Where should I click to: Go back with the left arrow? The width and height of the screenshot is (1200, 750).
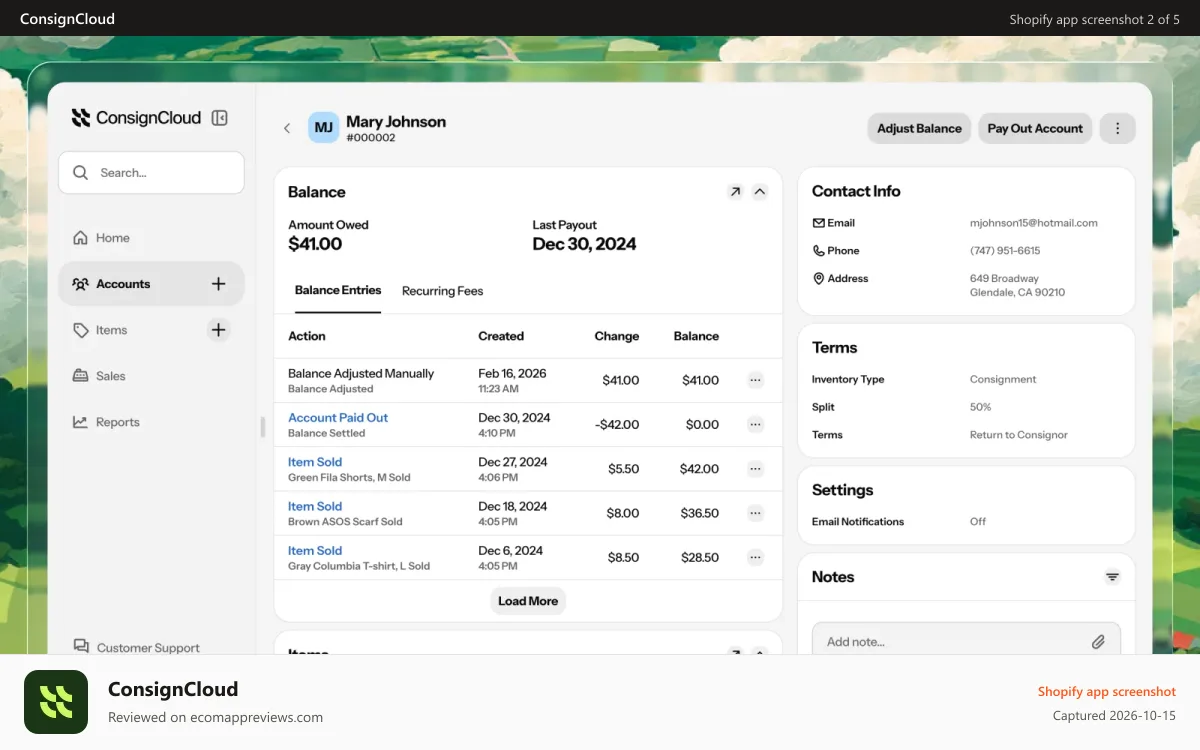[x=287, y=128]
